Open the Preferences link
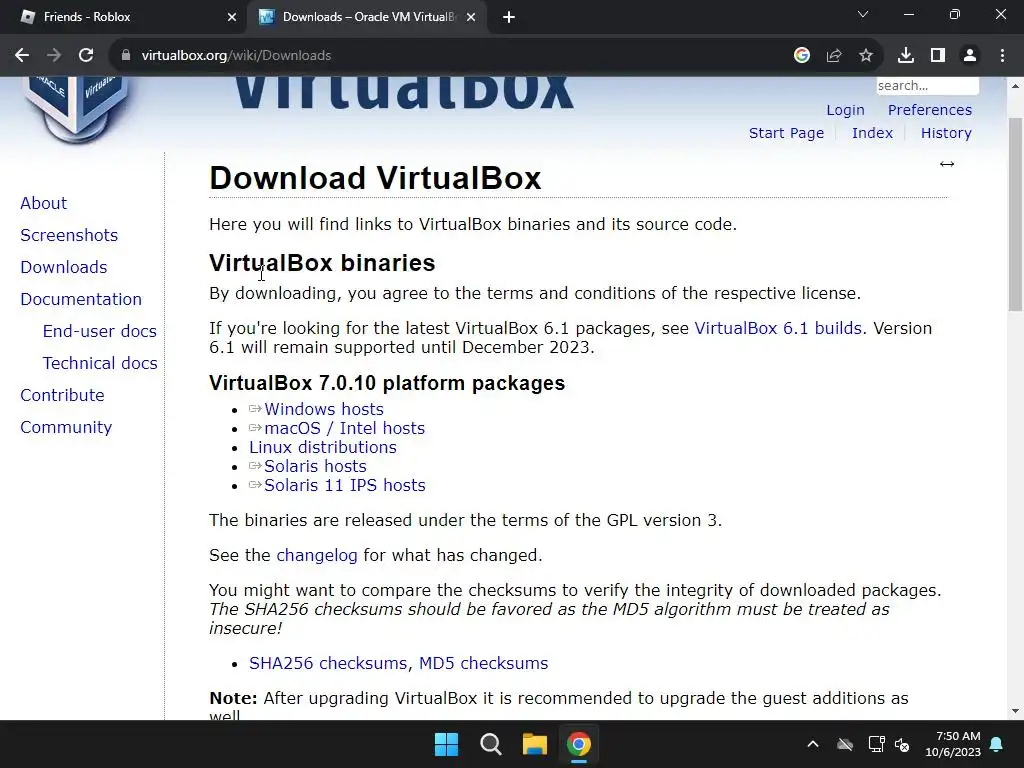The image size is (1024, 768). click(929, 110)
